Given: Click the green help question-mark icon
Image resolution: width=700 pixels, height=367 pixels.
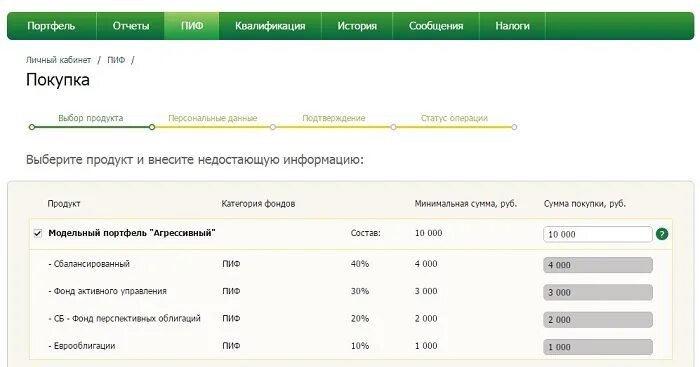Looking at the screenshot, I should [x=662, y=234].
